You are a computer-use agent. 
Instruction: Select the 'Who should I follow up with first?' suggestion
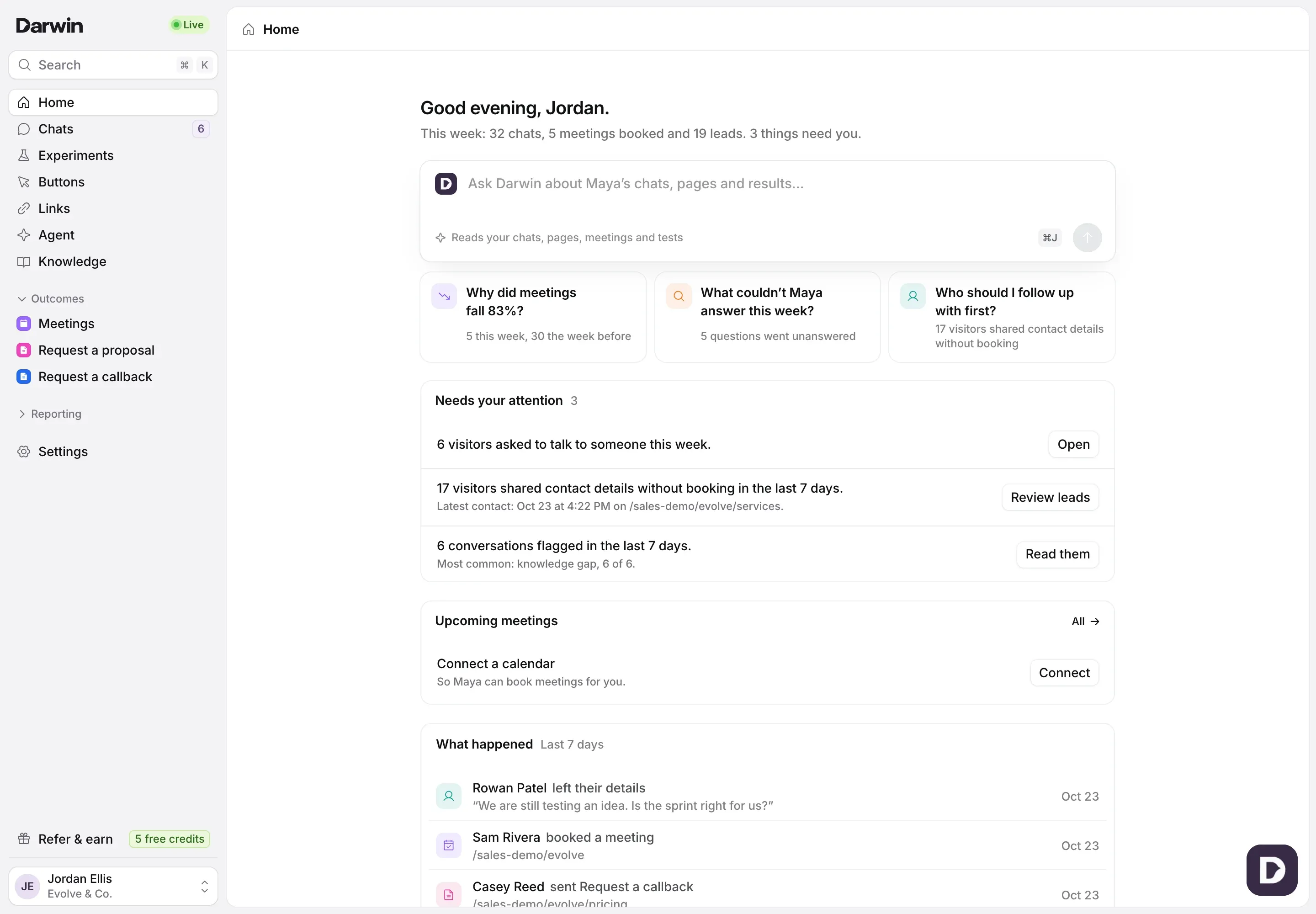pos(1002,317)
